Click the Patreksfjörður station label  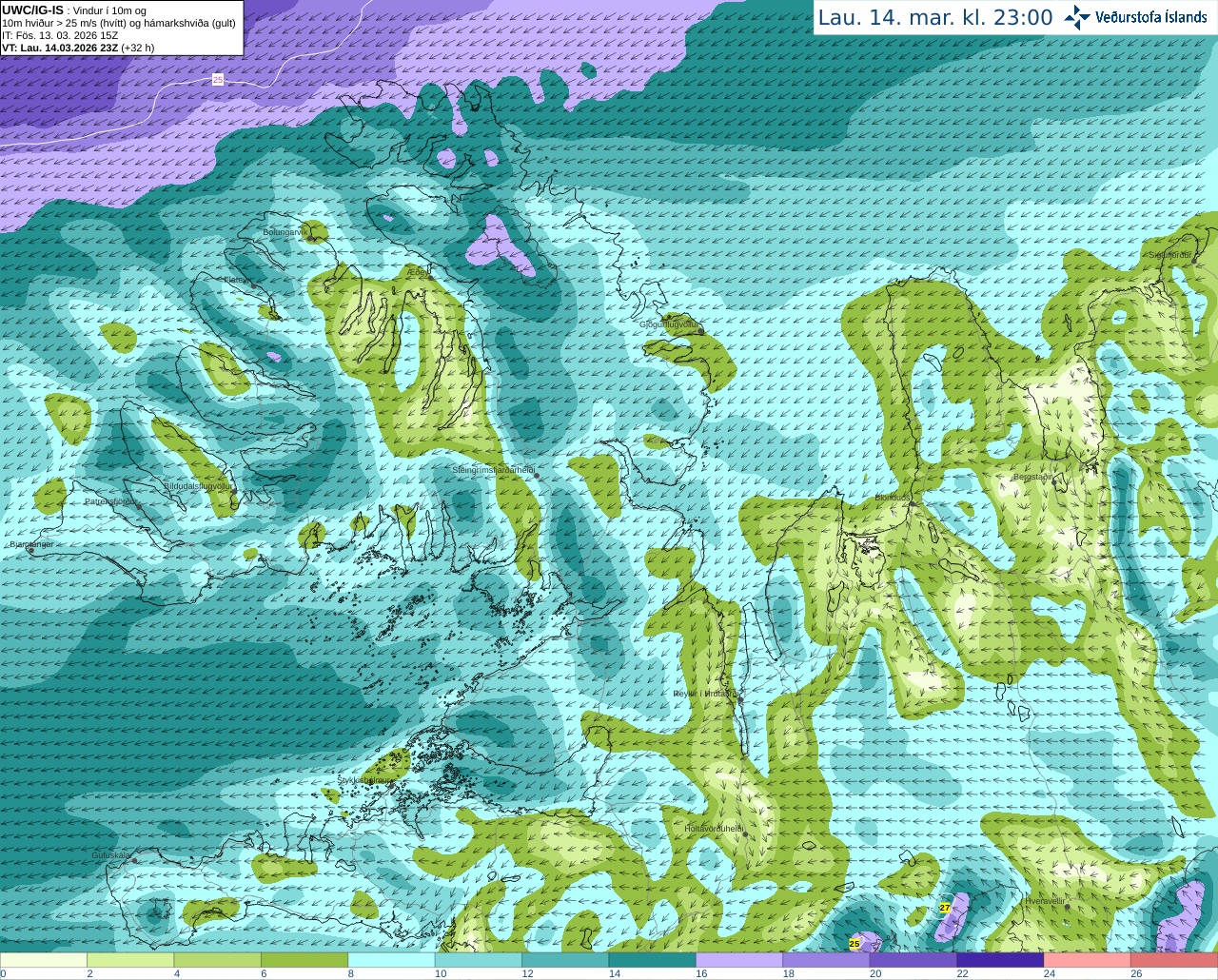[110, 500]
